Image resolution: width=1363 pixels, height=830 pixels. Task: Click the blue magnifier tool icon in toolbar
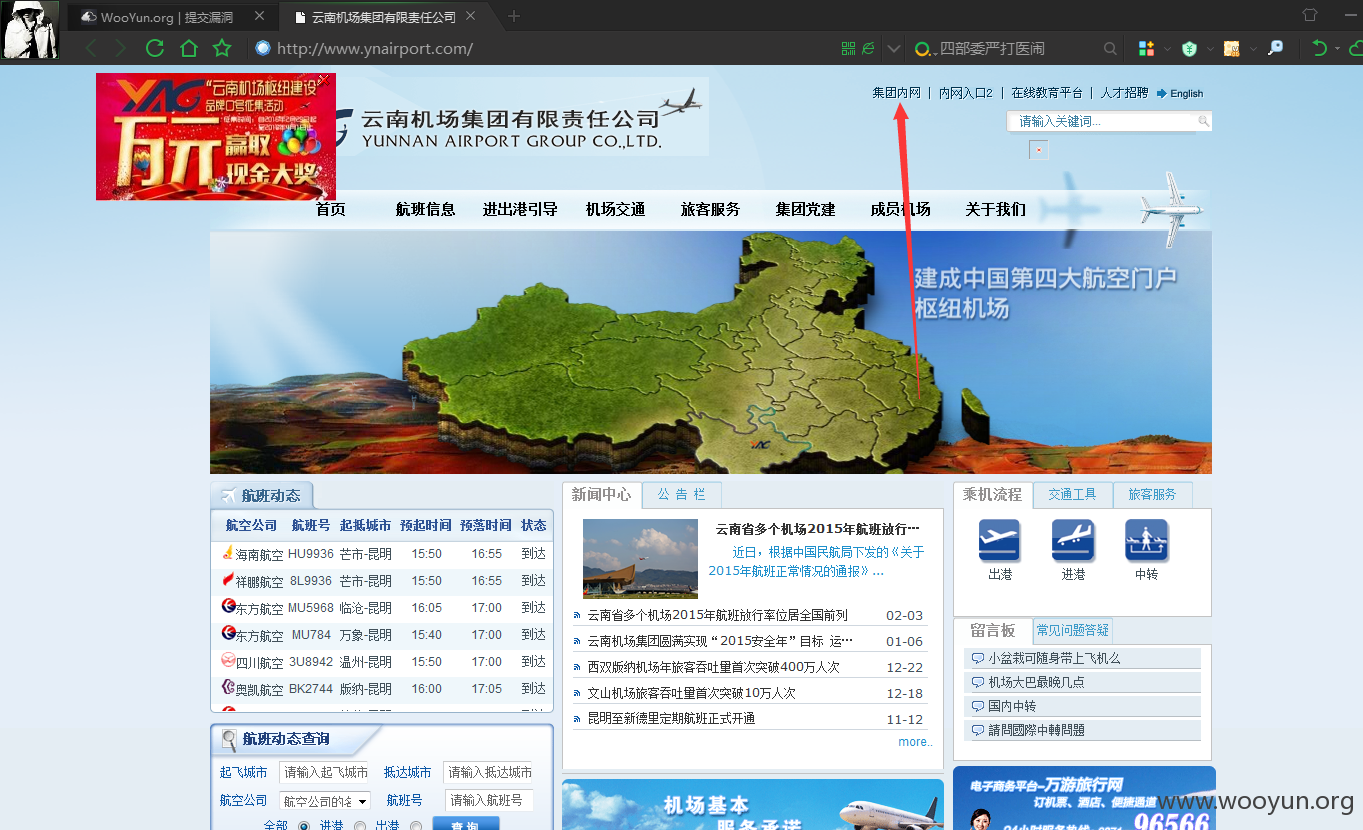pyautogui.click(x=1275, y=48)
